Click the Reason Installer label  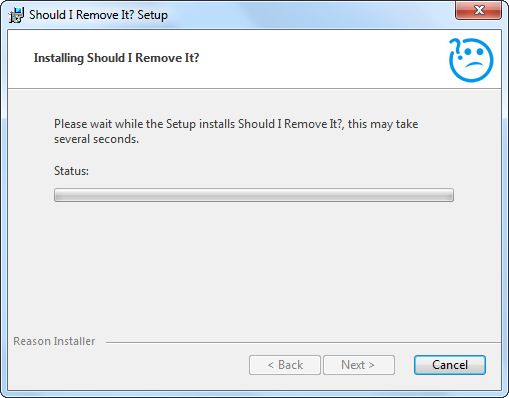(x=54, y=341)
